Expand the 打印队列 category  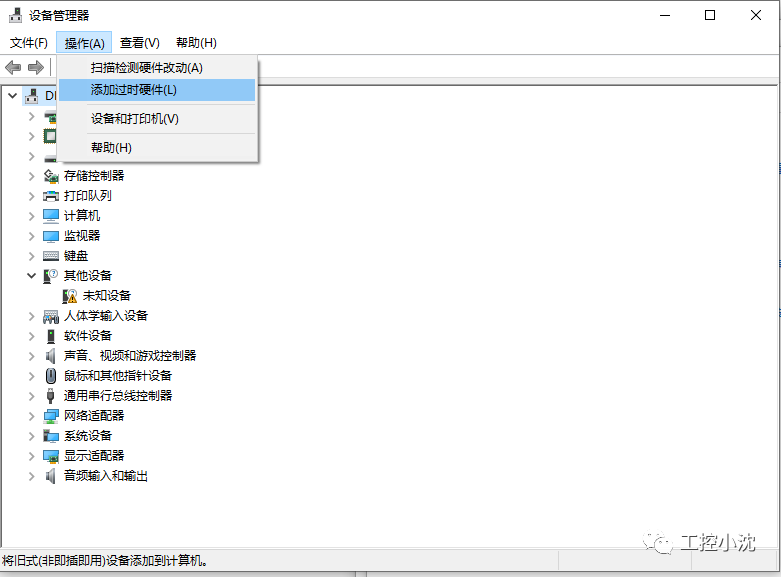tap(31, 196)
